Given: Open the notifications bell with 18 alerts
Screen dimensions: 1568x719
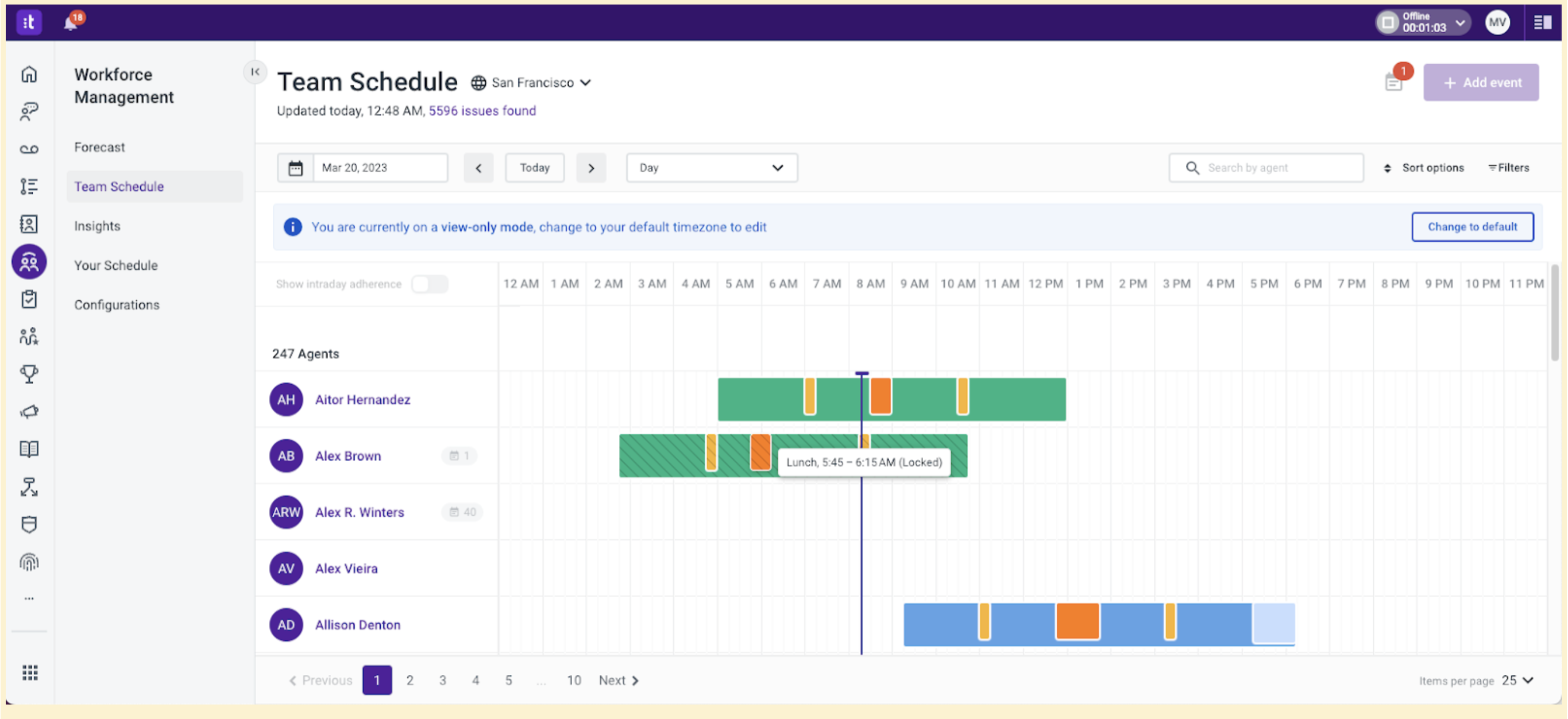Looking at the screenshot, I should coord(71,22).
